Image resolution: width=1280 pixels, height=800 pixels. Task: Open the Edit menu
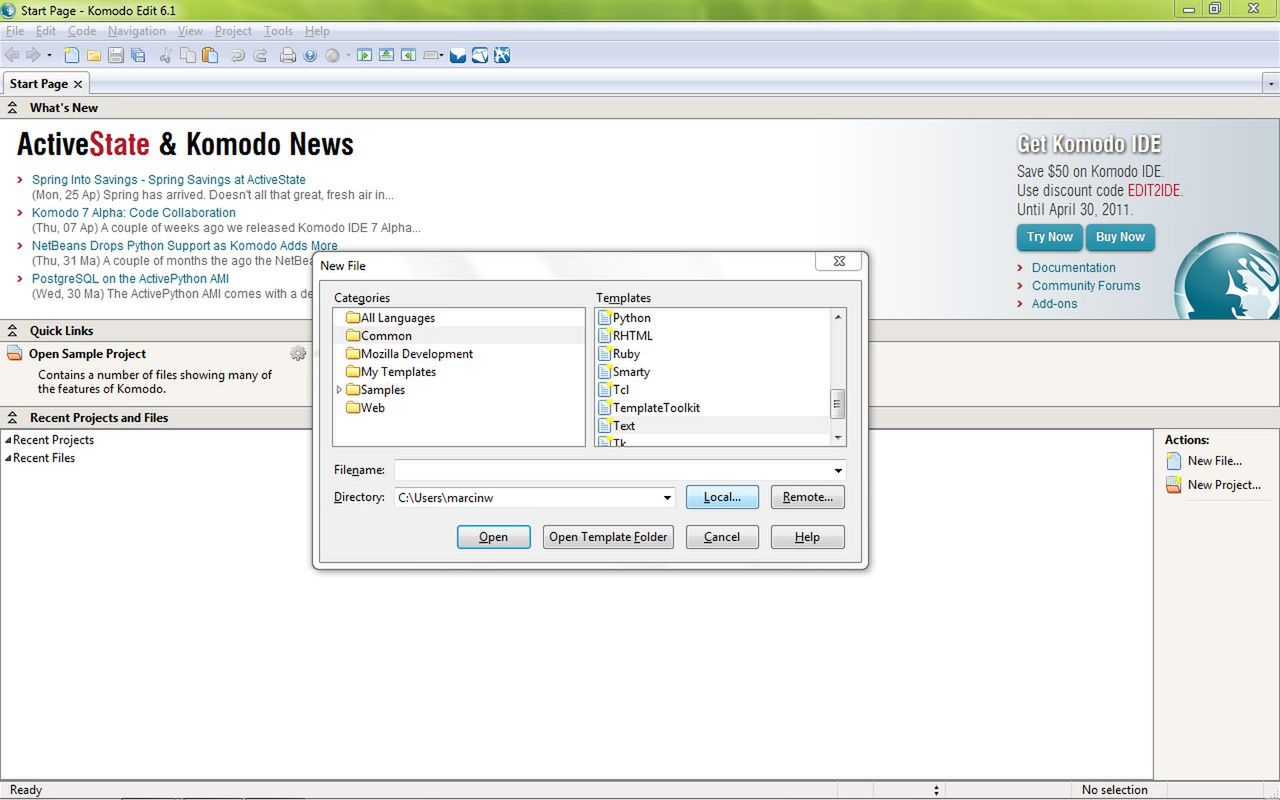[x=46, y=31]
